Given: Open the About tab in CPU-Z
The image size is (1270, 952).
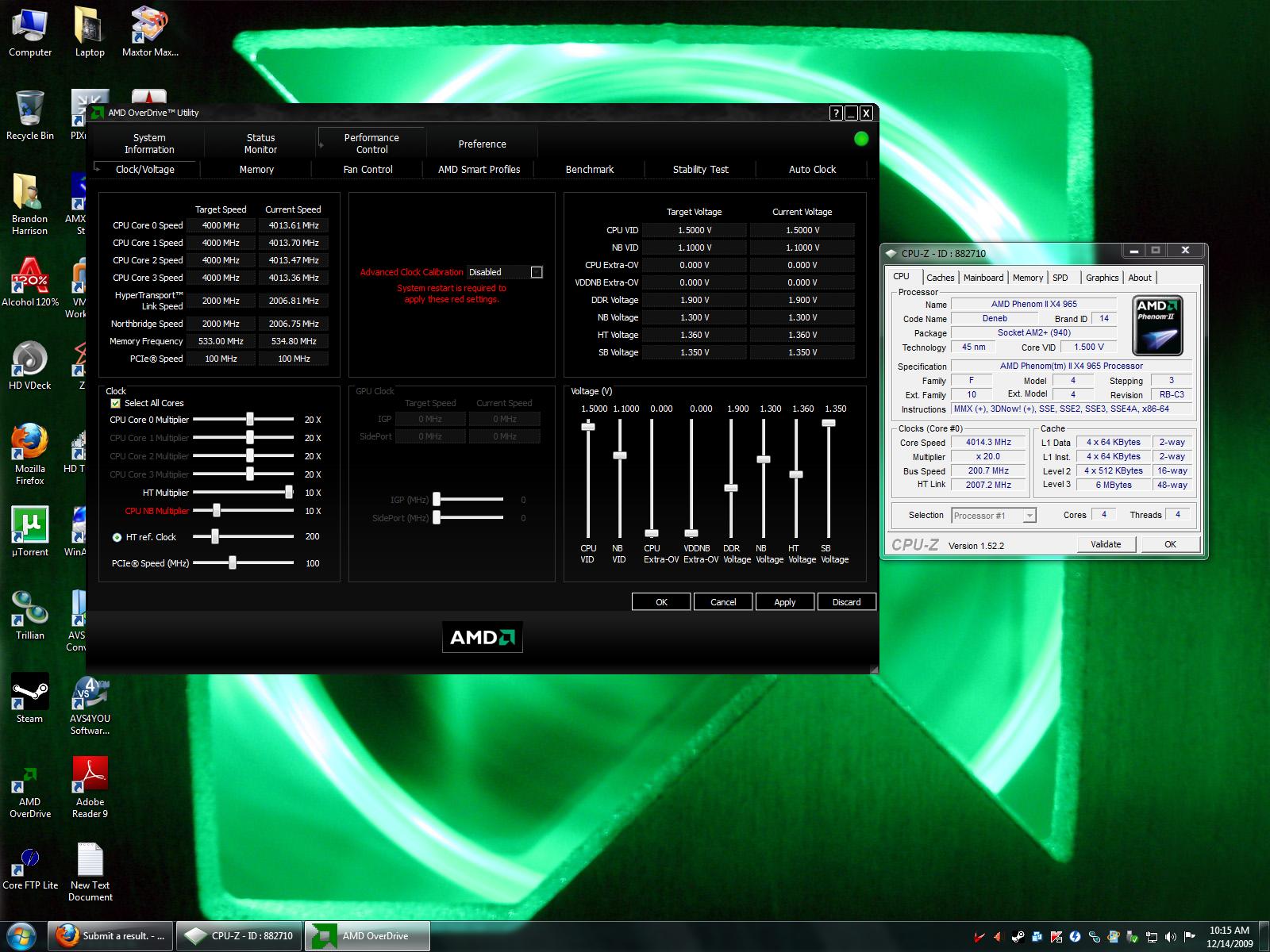Looking at the screenshot, I should [x=1140, y=278].
